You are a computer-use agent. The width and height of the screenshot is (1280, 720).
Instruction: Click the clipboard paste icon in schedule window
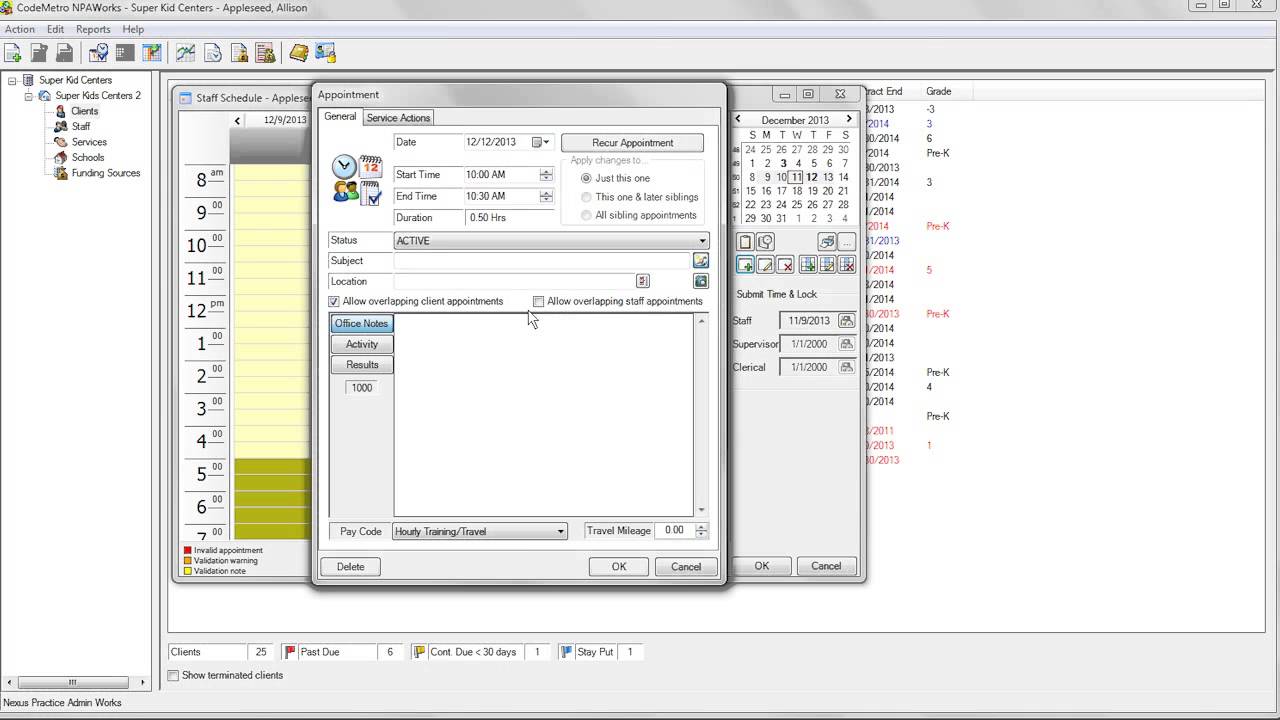click(x=745, y=242)
